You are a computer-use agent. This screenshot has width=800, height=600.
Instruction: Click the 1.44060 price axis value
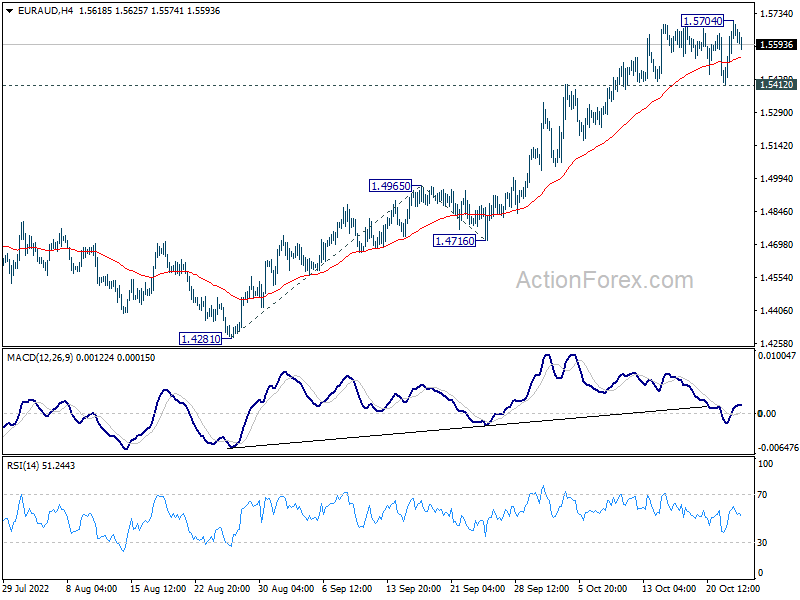[777, 310]
